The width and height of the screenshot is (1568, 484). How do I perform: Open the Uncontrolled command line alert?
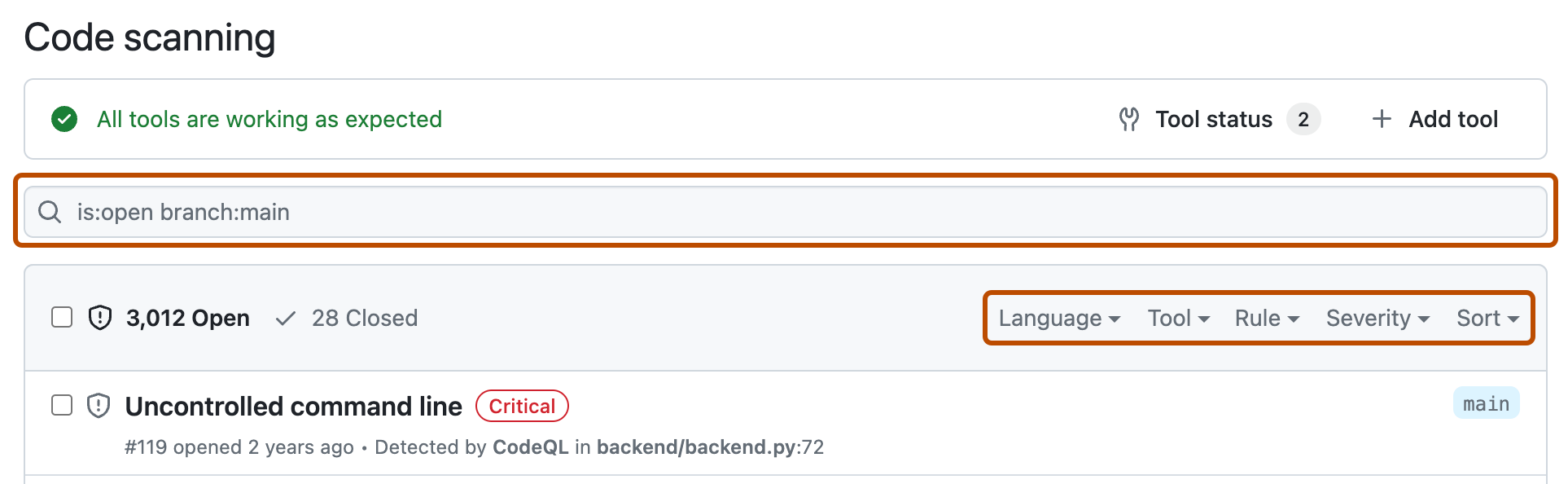pos(293,406)
